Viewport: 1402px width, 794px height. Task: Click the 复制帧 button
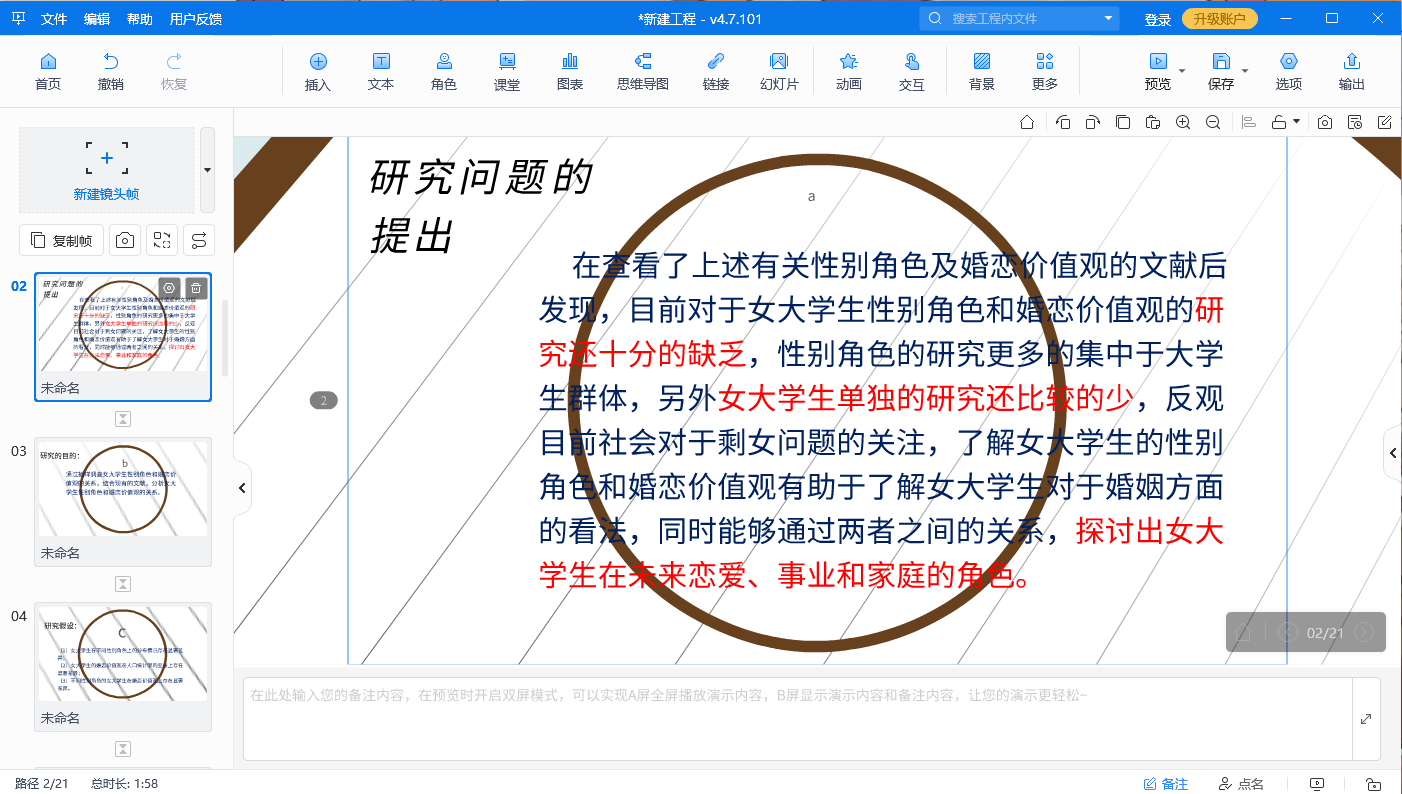click(62, 240)
